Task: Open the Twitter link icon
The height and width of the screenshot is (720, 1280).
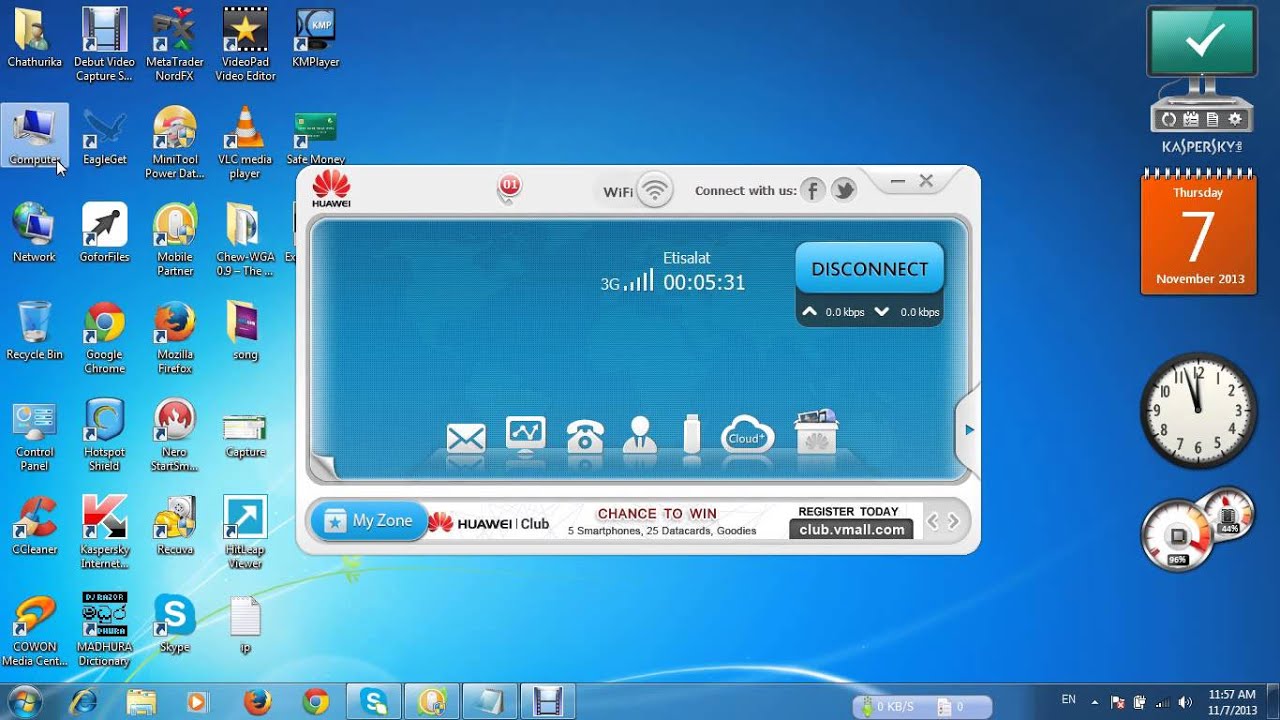Action: click(x=844, y=190)
